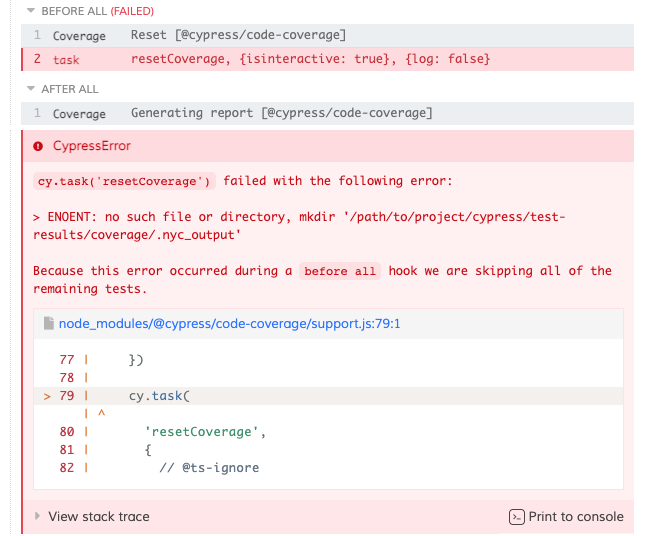Click the cy.task('resetCoverage') inline code
The image size is (645, 536).
pos(124,181)
